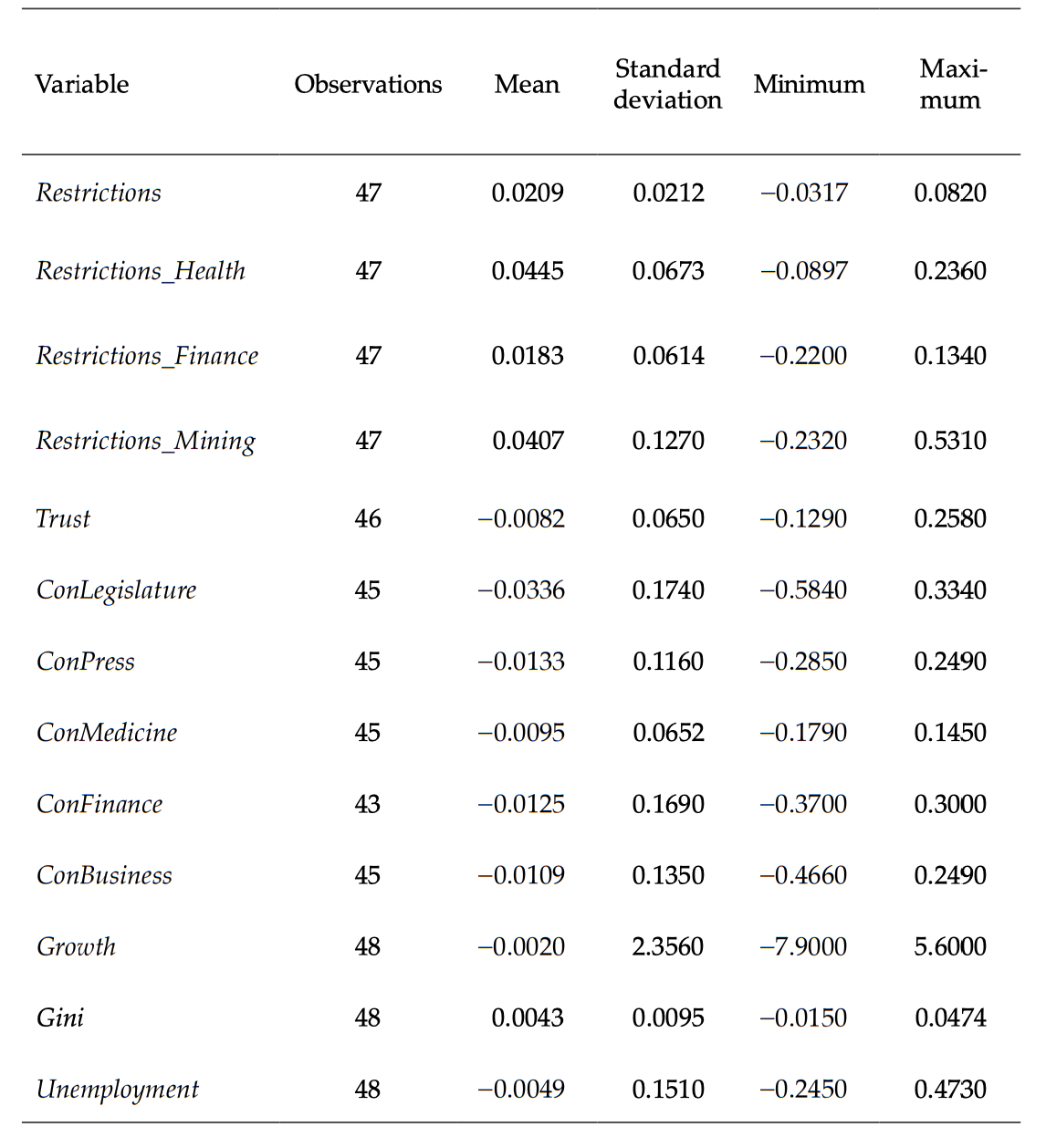
Task: Click the Observations column header
Action: tap(368, 85)
